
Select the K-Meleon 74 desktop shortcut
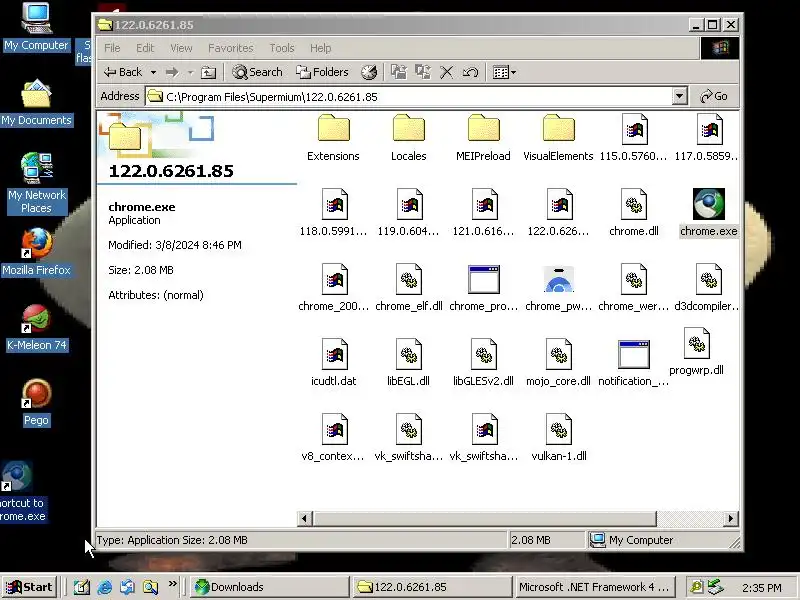(36, 327)
